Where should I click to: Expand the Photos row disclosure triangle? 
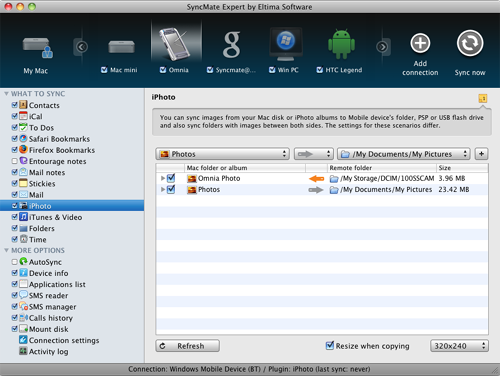[x=163, y=189]
